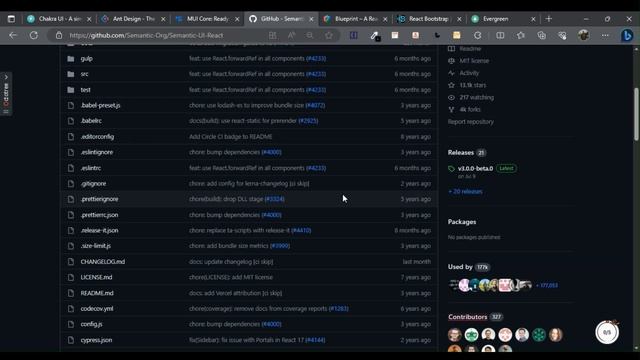Open the Contributors heading link

(468, 317)
